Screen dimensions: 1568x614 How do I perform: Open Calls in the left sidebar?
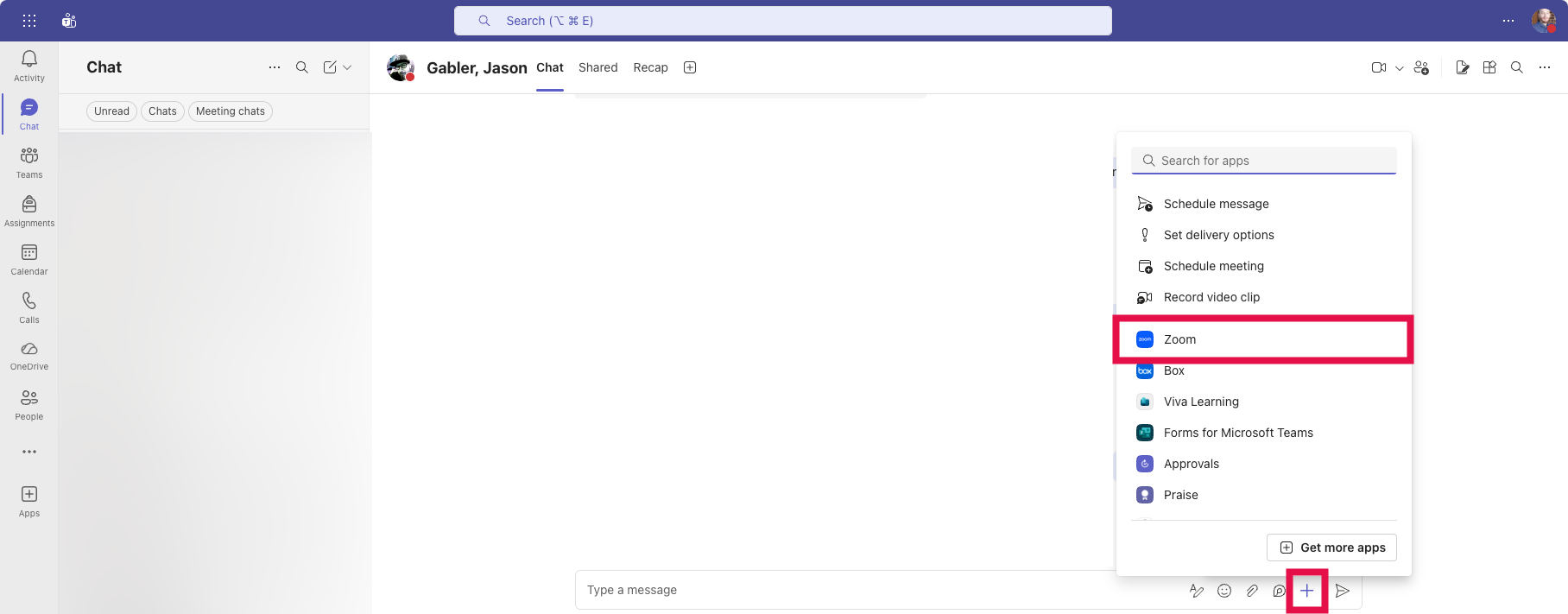coord(29,307)
